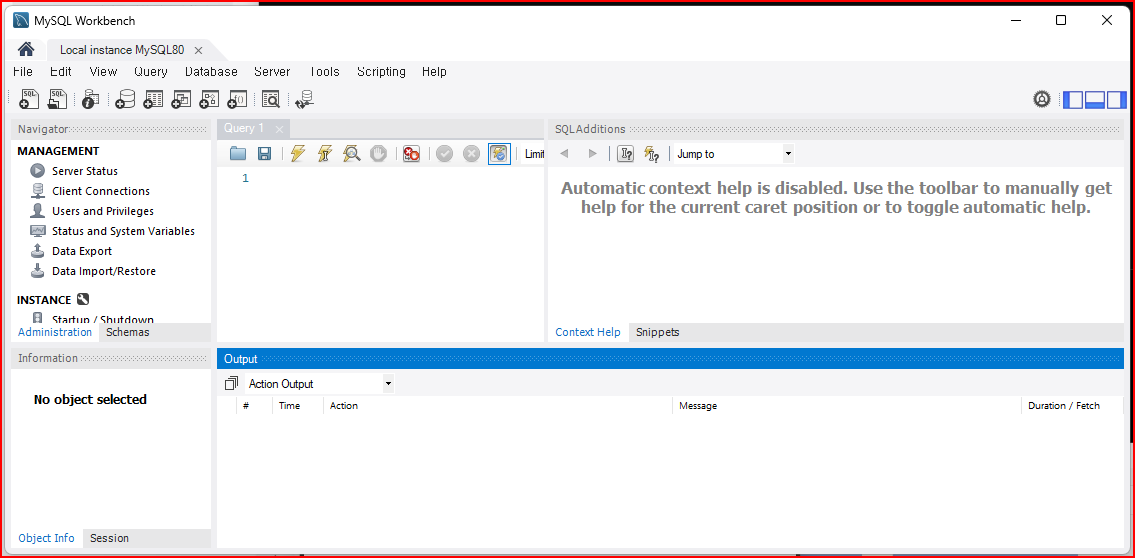This screenshot has width=1135, height=558.
Task: Toggle the bottom output panel visibility
Action: [1094, 100]
